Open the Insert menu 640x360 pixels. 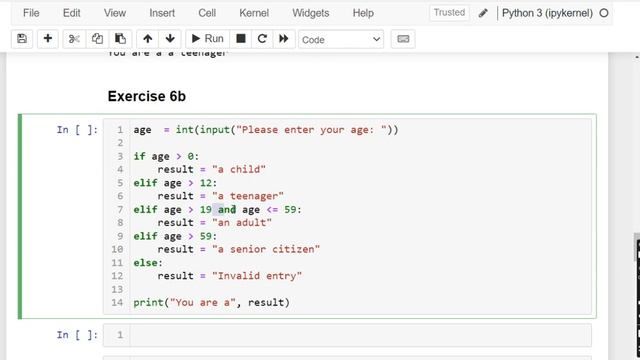pyautogui.click(x=162, y=13)
